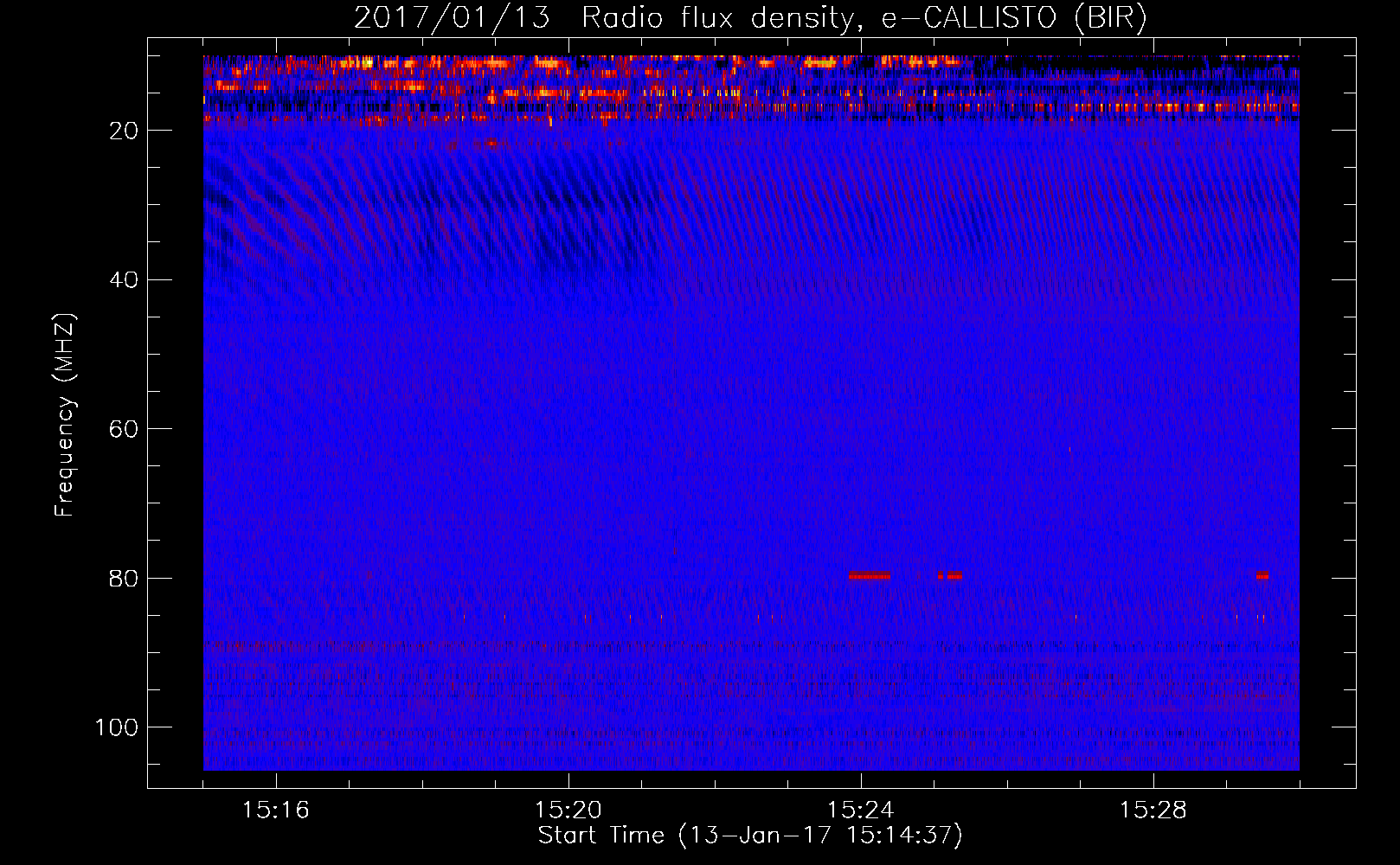Click the longest red burst at 80 MHz near 15:24
Image resolution: width=1400 pixels, height=865 pixels.
click(x=870, y=575)
